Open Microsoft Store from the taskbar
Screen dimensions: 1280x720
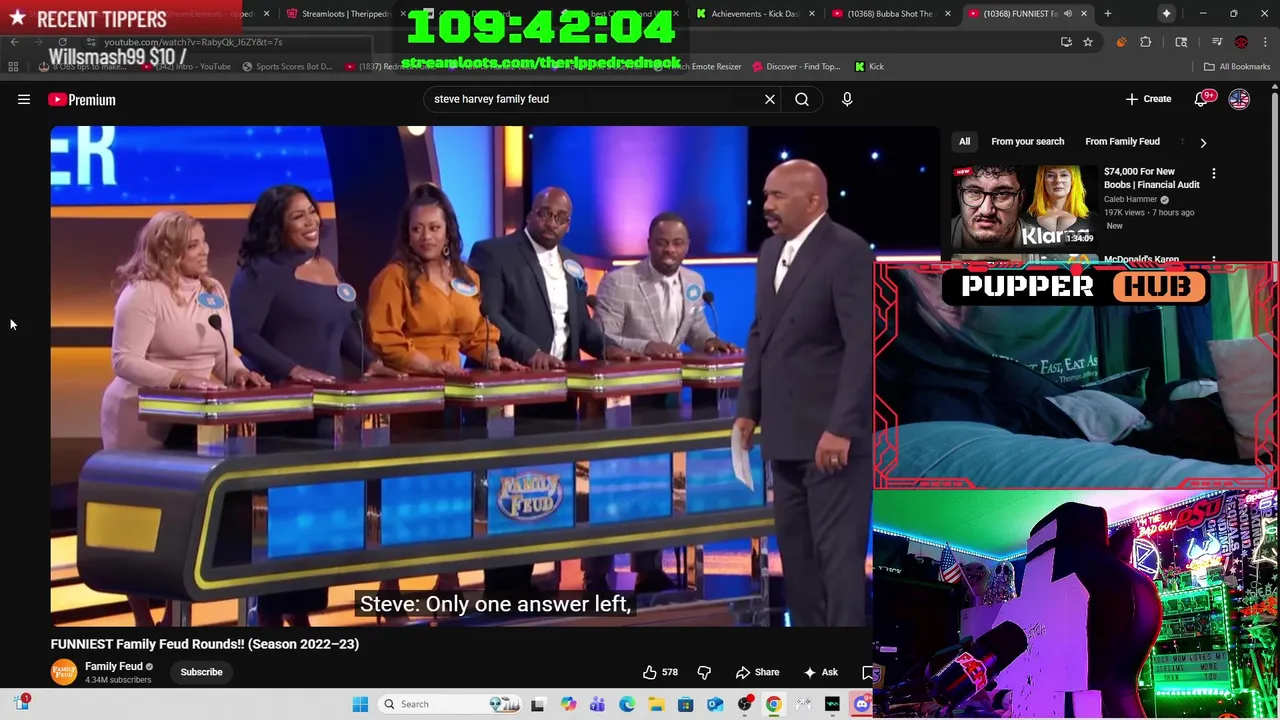[x=686, y=704]
